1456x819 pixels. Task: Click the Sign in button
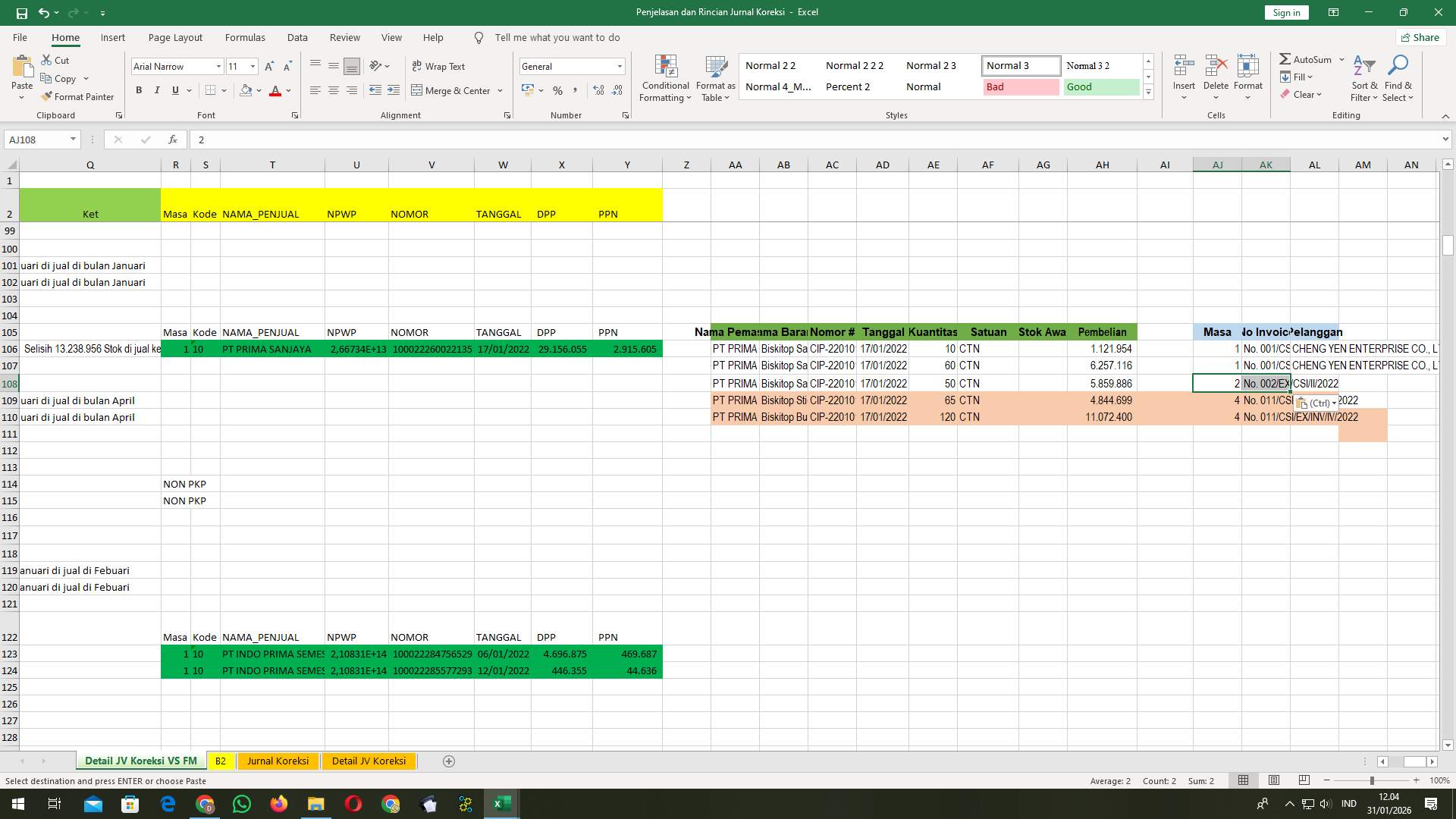(1285, 12)
